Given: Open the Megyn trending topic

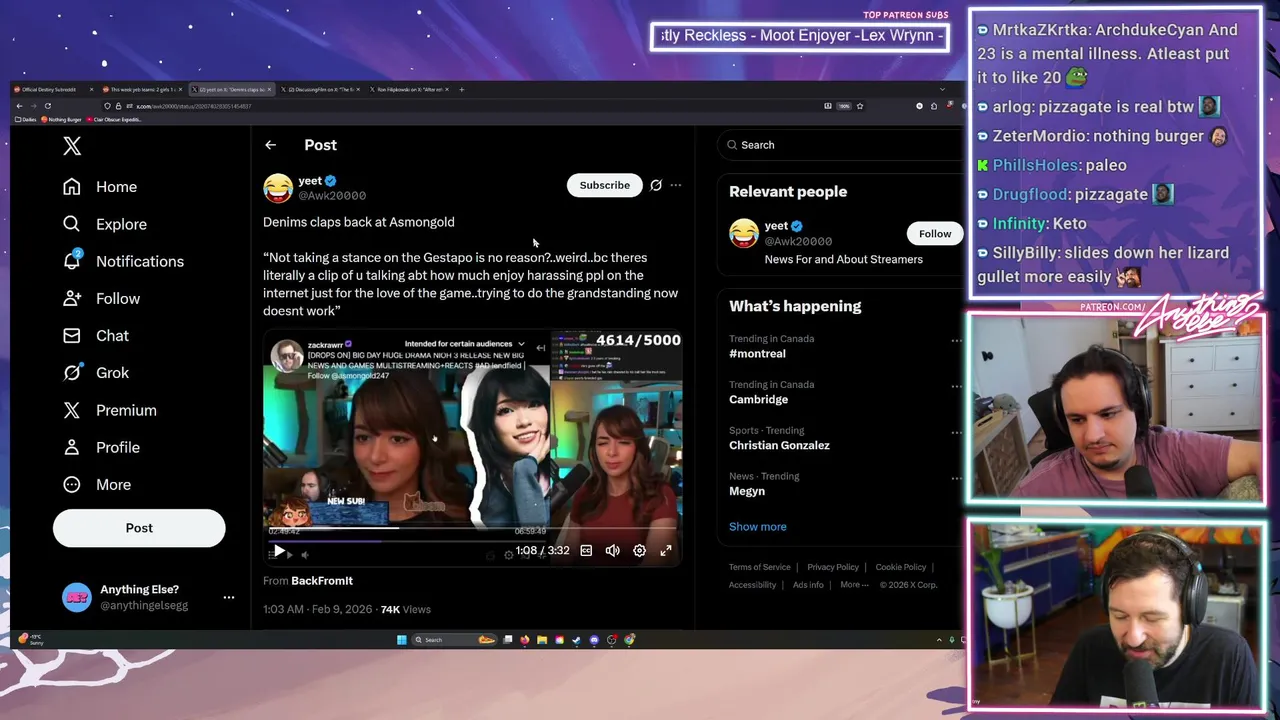Looking at the screenshot, I should (x=747, y=491).
